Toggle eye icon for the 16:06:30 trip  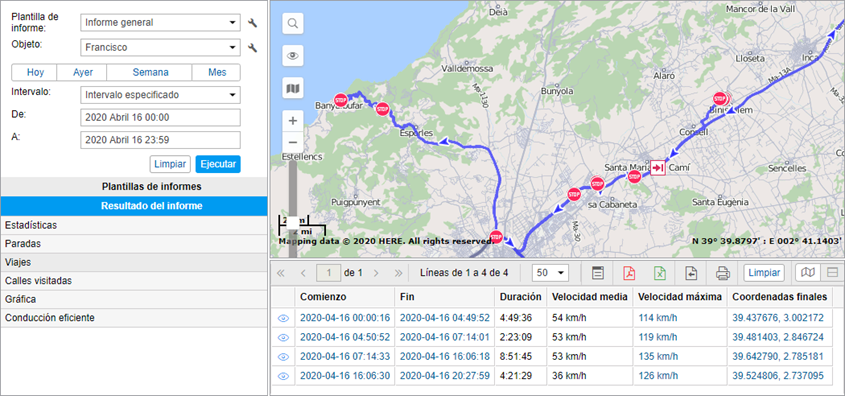(283, 376)
